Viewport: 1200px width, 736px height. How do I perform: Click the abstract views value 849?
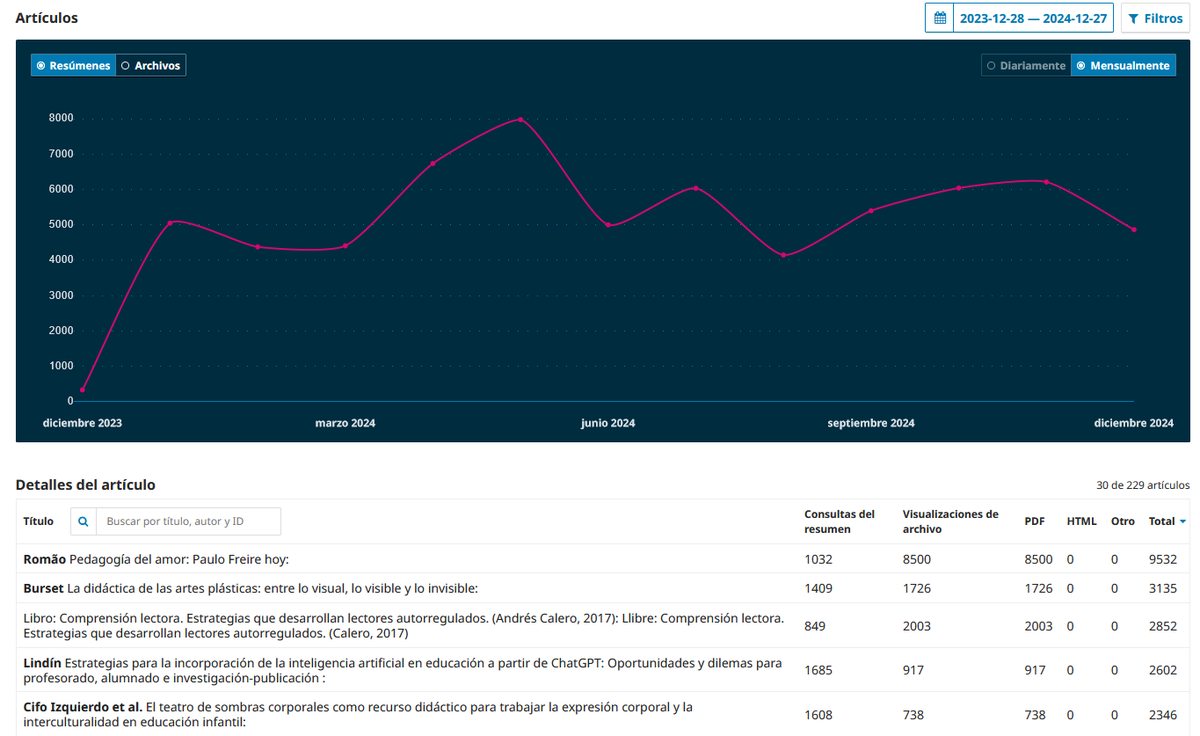(x=815, y=626)
